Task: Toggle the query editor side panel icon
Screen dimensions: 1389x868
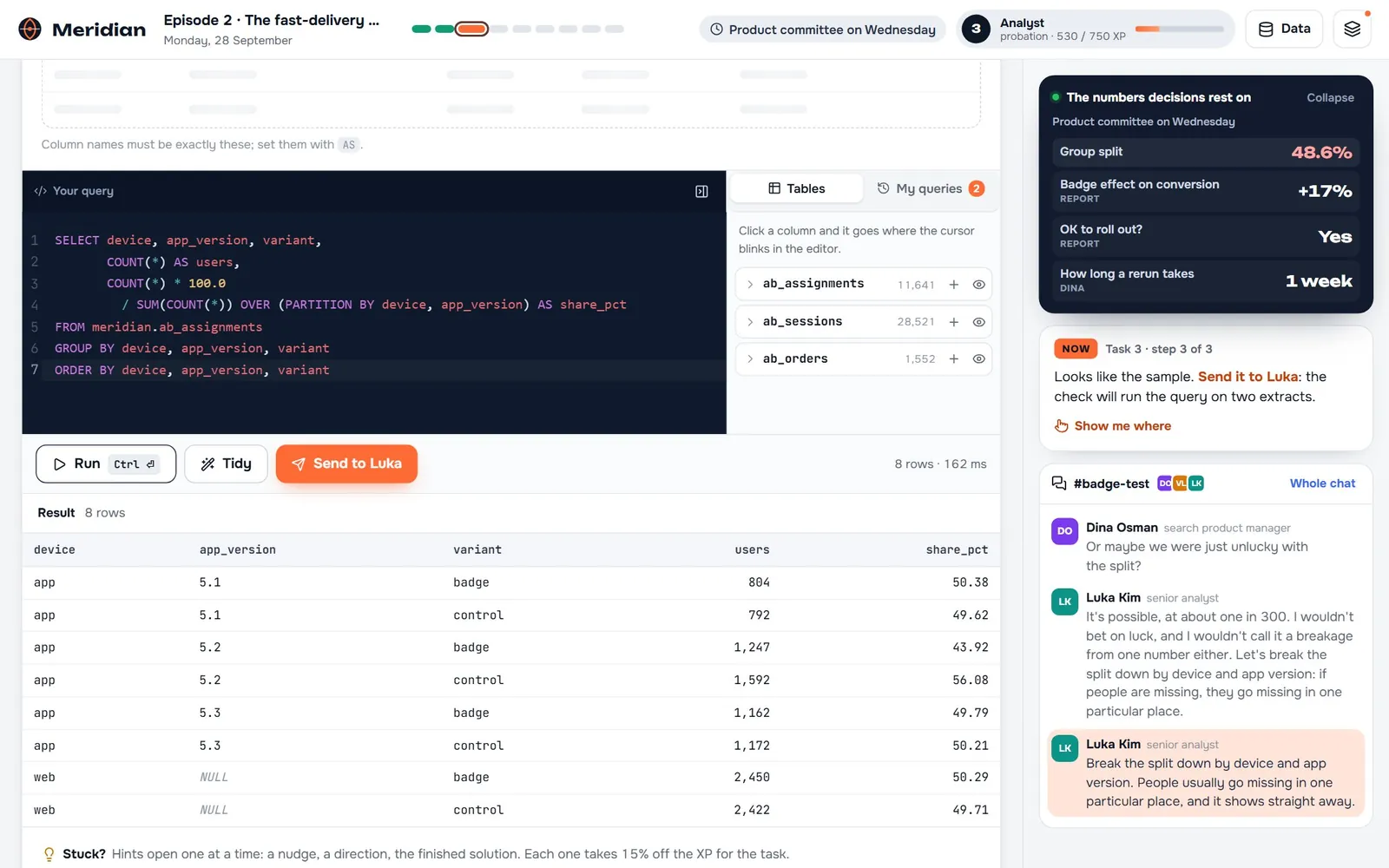Action: [701, 191]
